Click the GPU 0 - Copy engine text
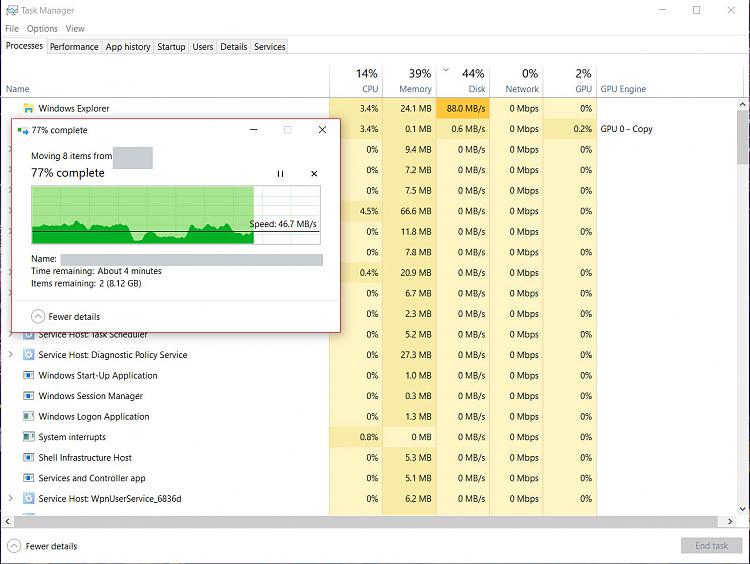 tap(626, 129)
